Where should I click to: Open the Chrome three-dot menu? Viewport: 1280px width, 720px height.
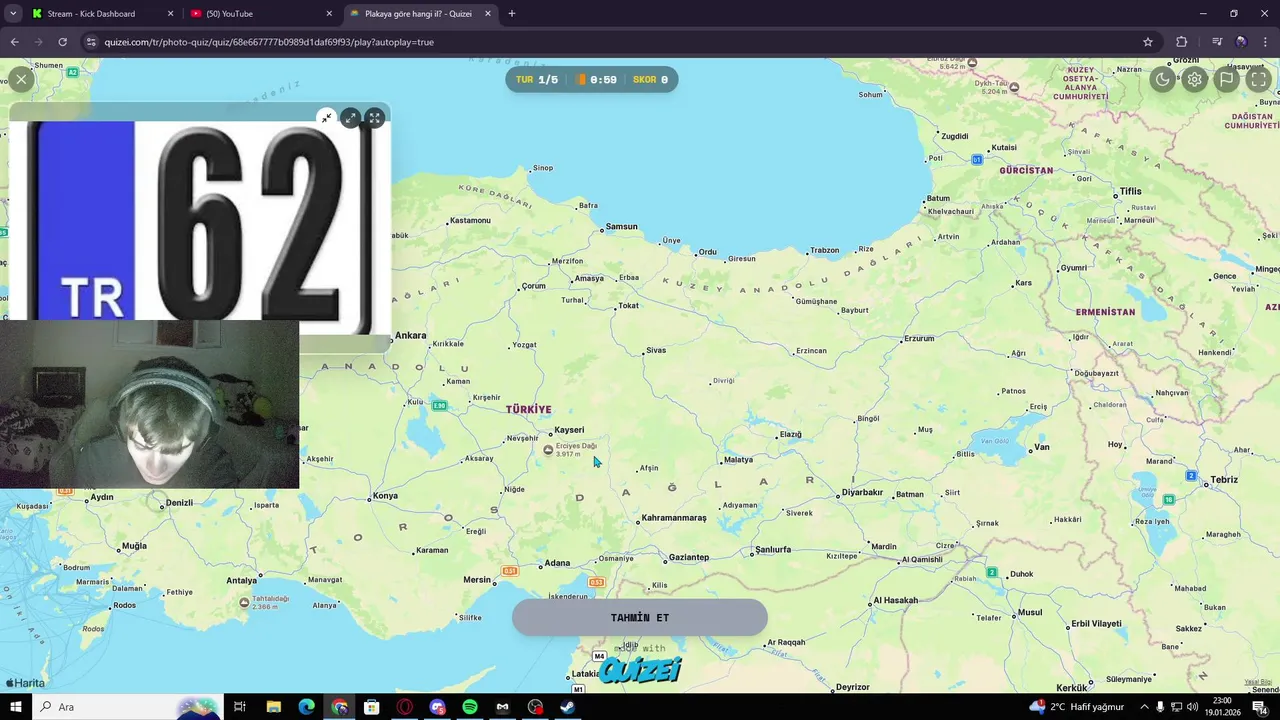[1266, 42]
